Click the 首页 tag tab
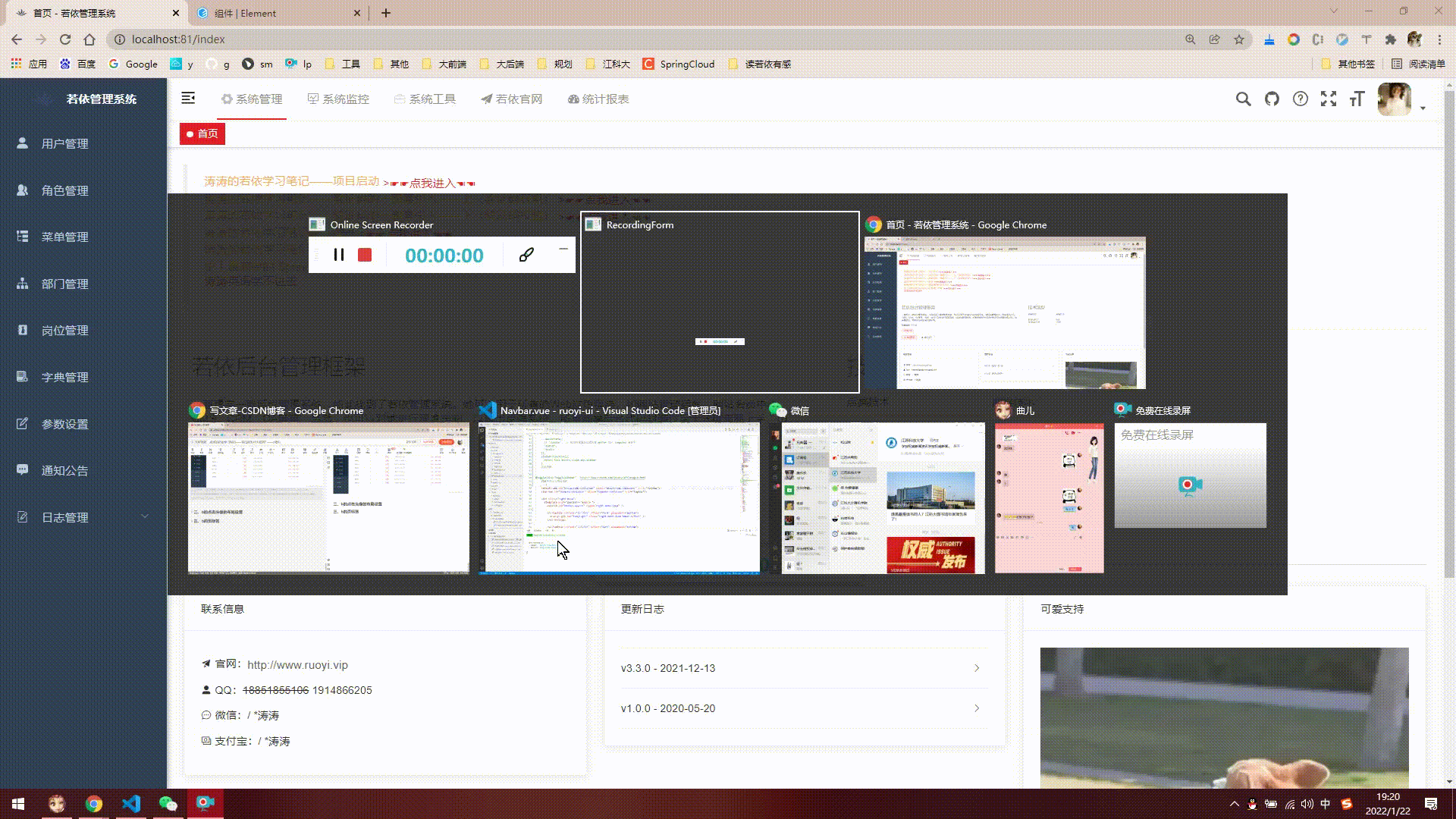Image resolution: width=1456 pixels, height=819 pixels. (x=202, y=133)
